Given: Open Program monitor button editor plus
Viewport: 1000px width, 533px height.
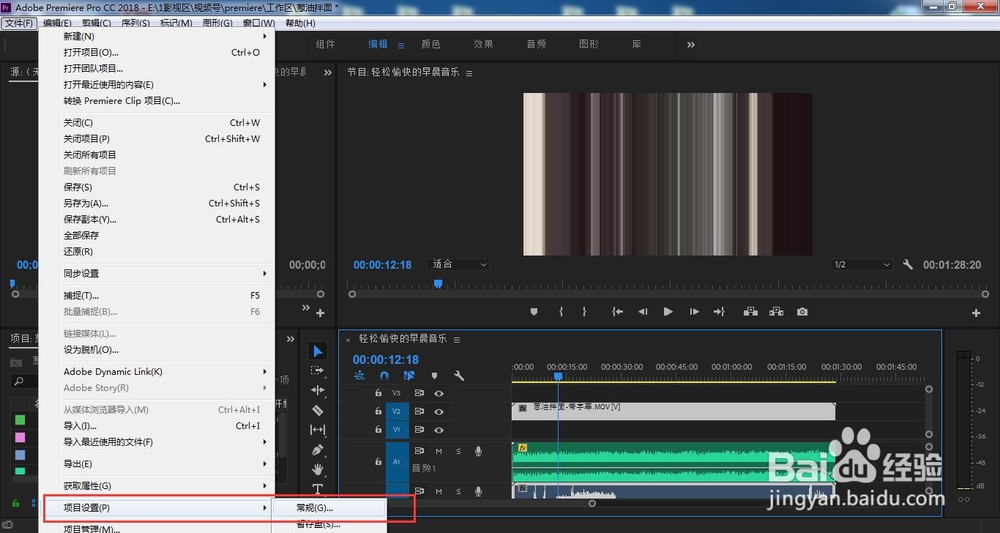Looking at the screenshot, I should (976, 313).
